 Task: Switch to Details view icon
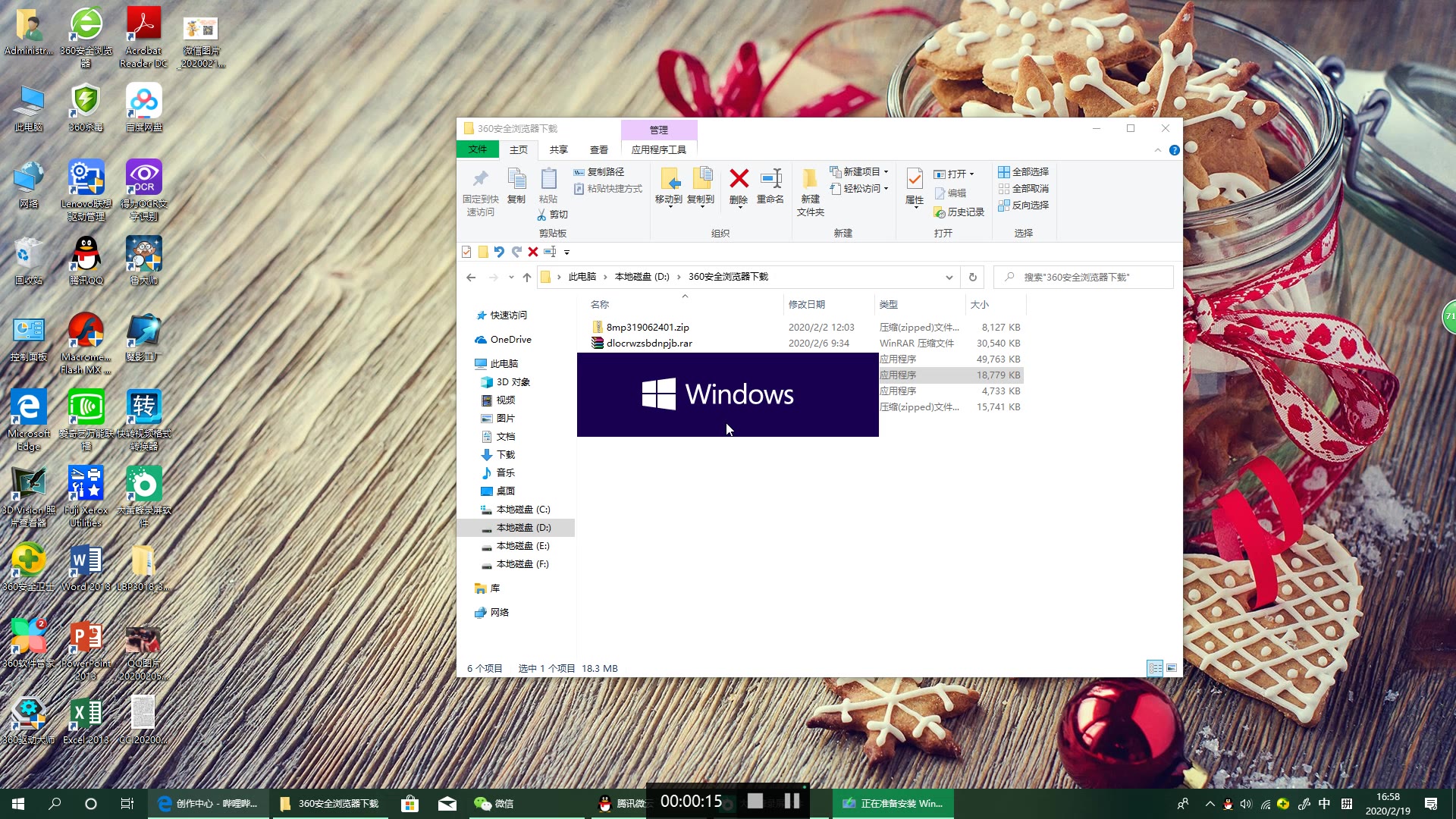(1155, 669)
